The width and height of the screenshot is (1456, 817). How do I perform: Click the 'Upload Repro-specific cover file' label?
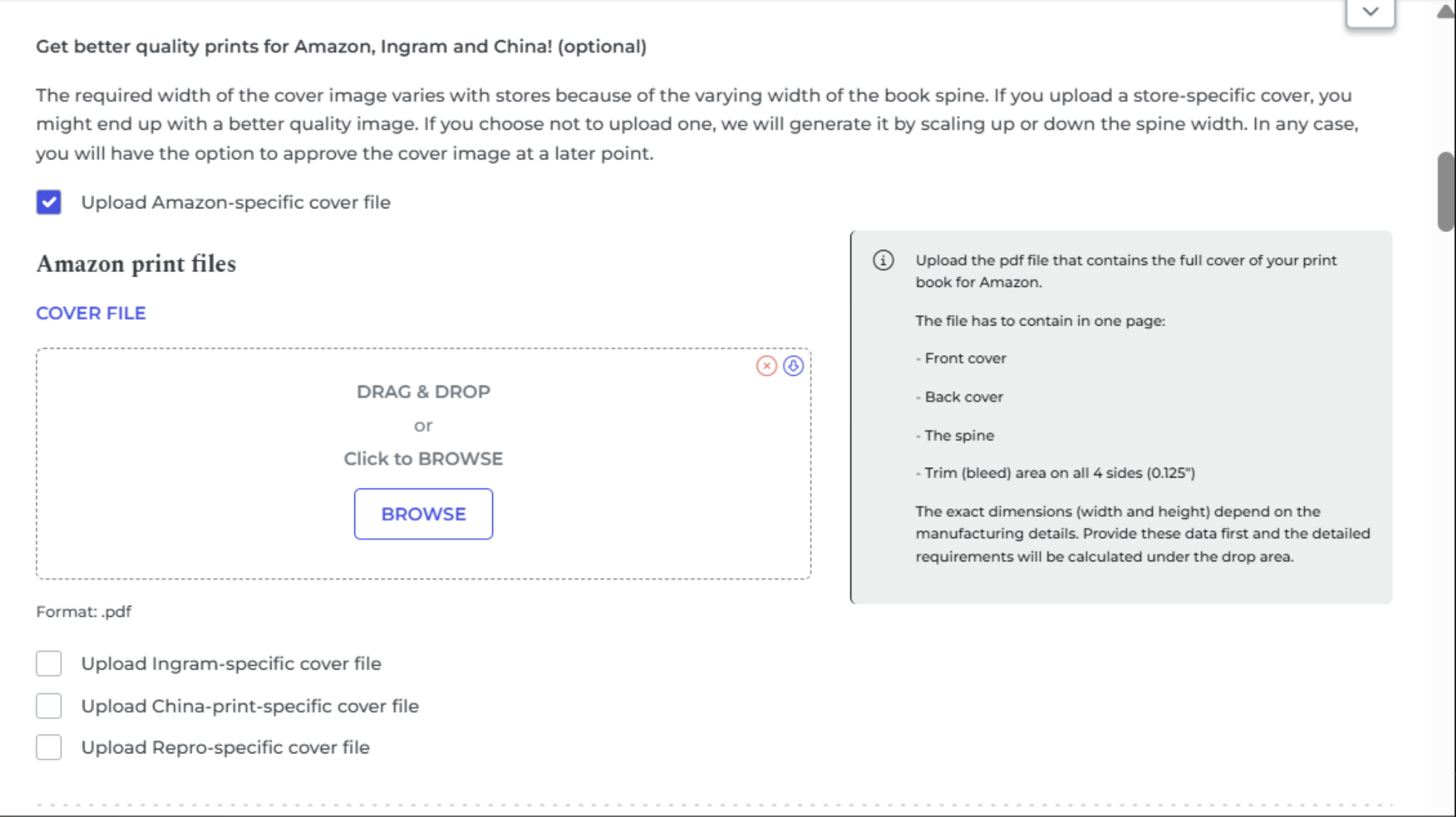225,747
